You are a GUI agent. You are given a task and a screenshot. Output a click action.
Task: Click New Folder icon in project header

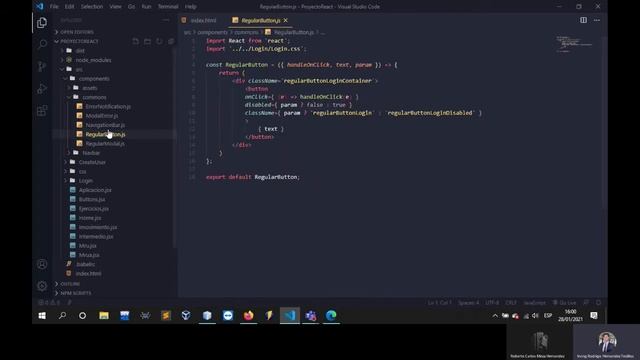pos(147,41)
